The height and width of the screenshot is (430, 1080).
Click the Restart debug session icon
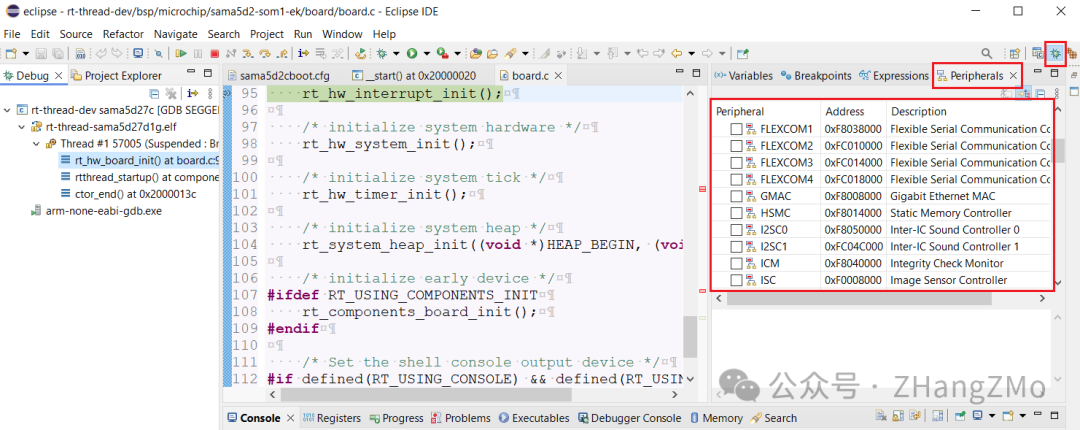click(360, 53)
